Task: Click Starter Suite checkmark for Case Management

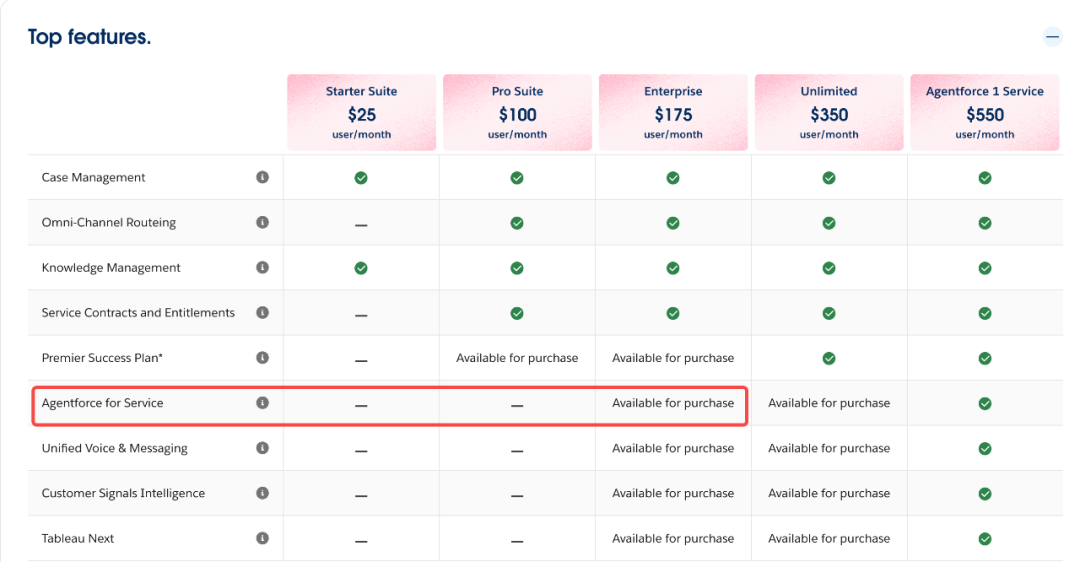Action: [361, 178]
